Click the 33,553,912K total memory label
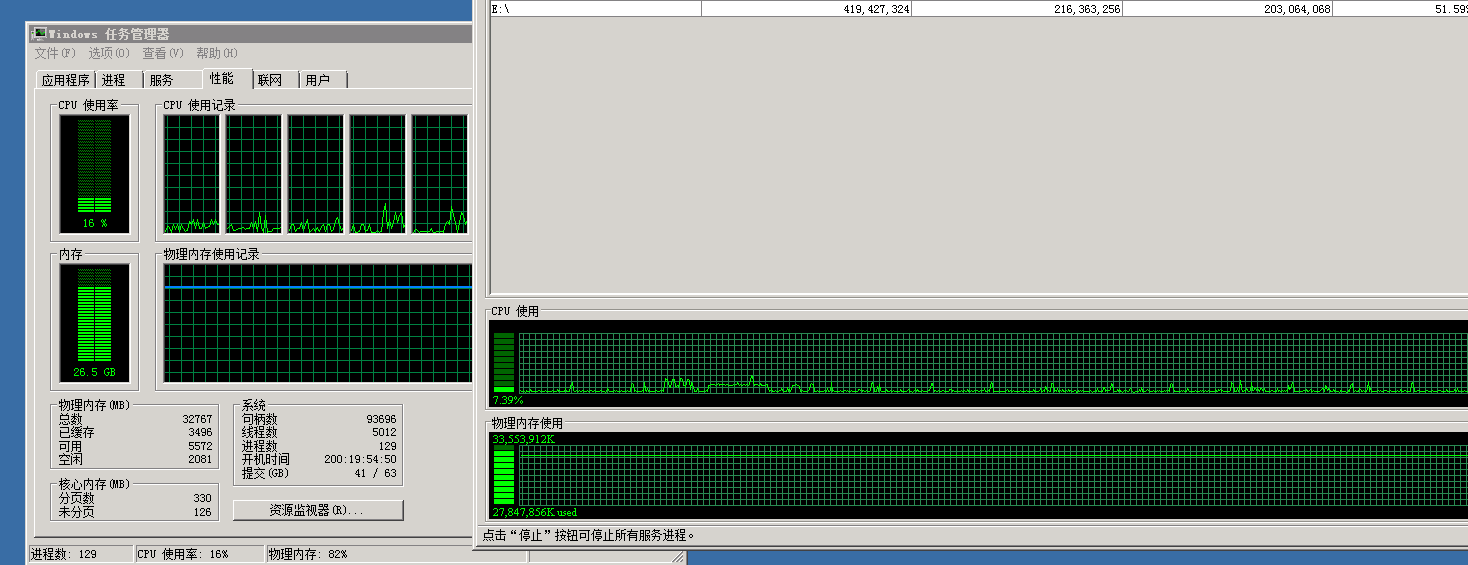The height and width of the screenshot is (565, 1468). pyautogui.click(x=523, y=439)
